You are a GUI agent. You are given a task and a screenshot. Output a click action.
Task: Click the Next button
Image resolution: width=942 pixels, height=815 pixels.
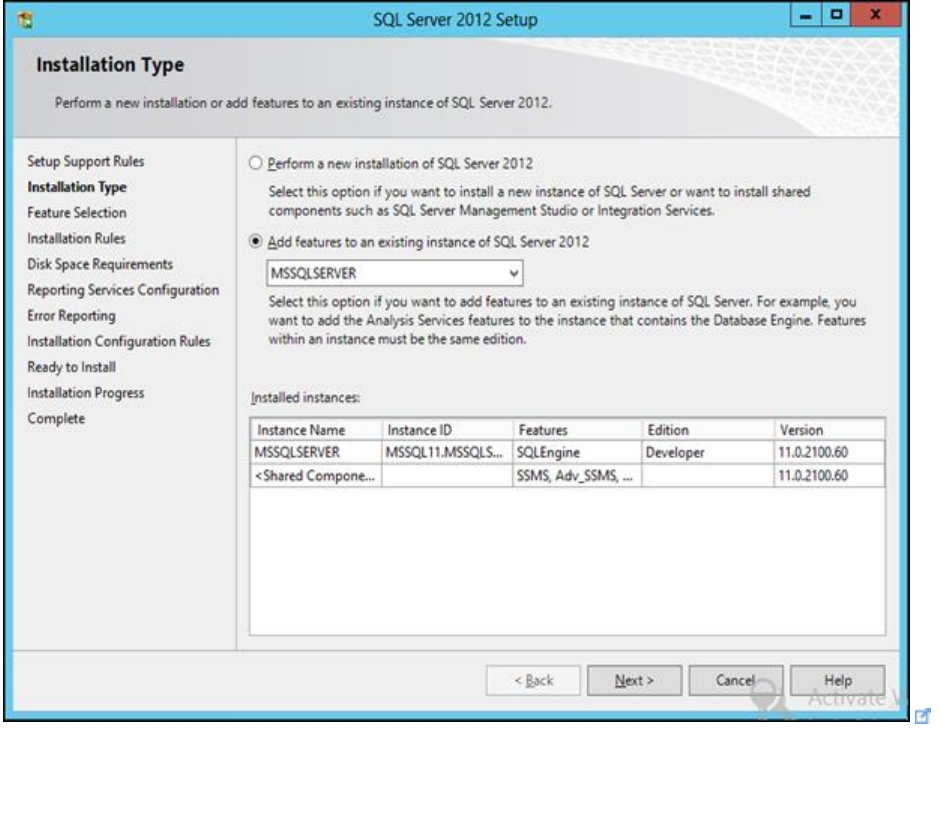[634, 680]
